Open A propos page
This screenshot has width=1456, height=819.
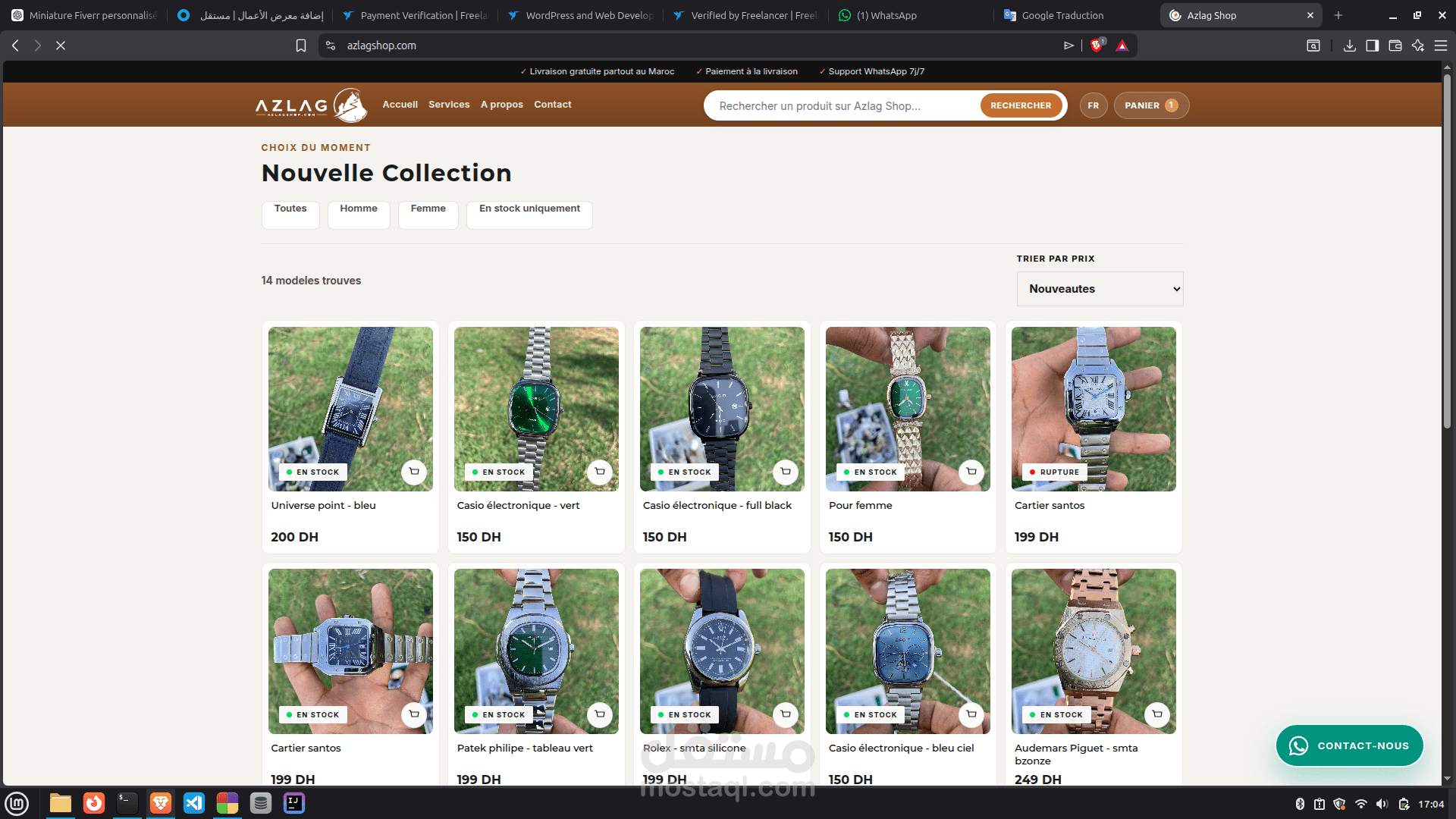tap(502, 105)
